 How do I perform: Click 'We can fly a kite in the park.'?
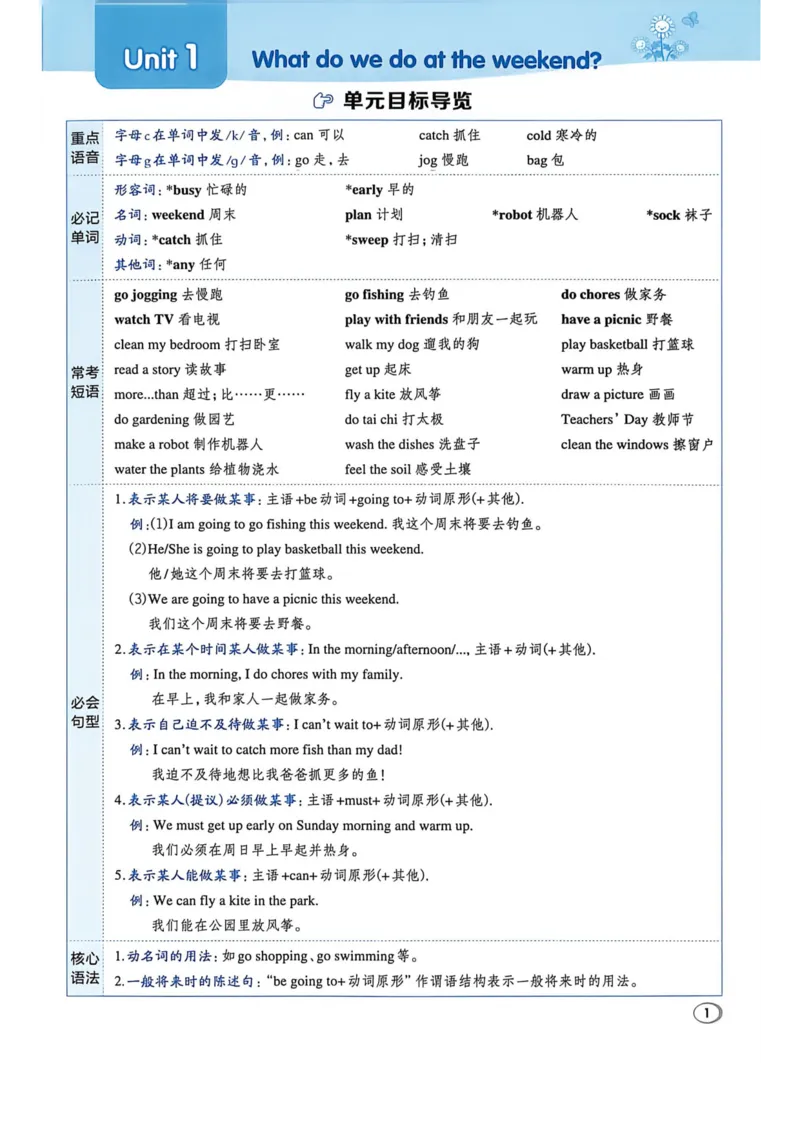click(x=236, y=901)
